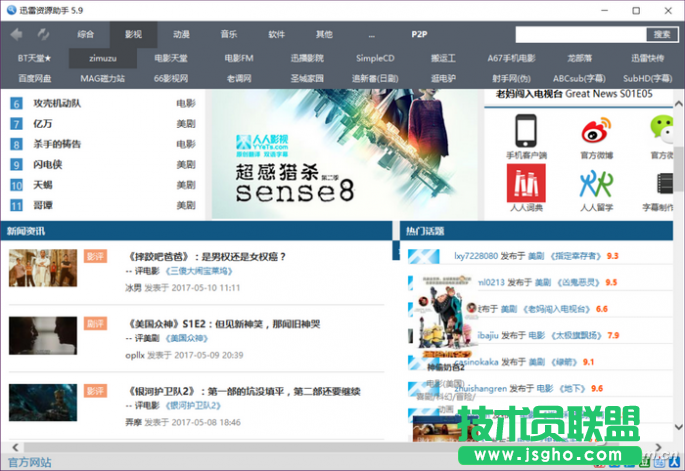
Task: Open the 字幕制作 film icon
Action: click(665, 184)
